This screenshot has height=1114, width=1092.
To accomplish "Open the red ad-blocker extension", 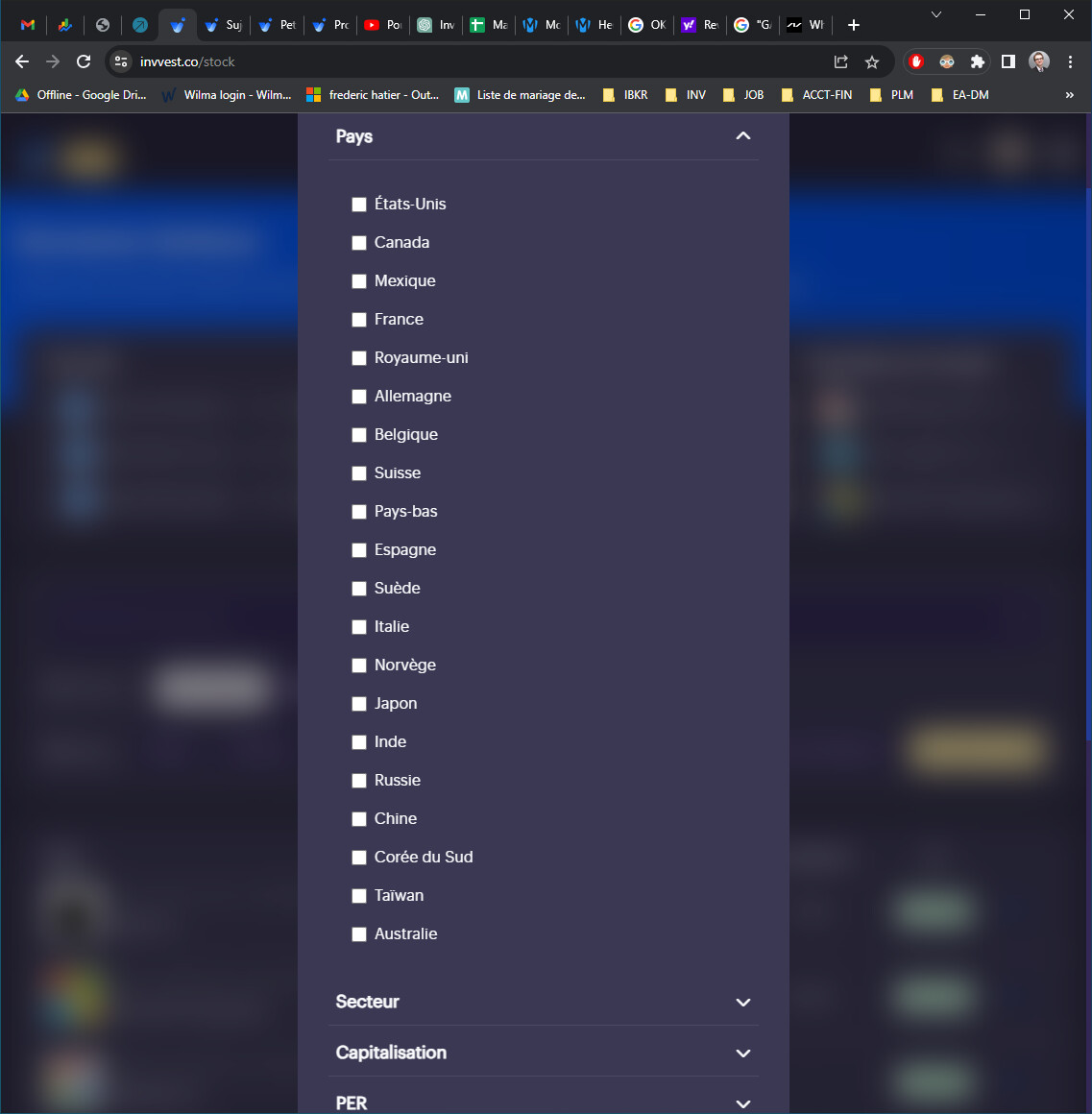I will pyautogui.click(x=916, y=61).
